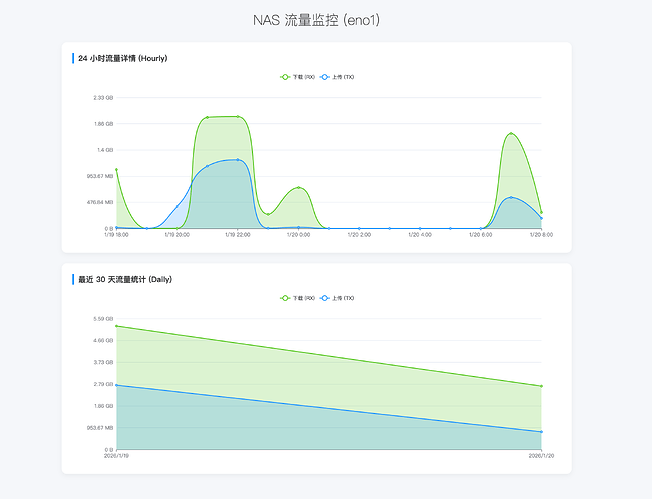This screenshot has height=499, width=652.
Task: Click the 5.59 GB y-axis label
Action: pyautogui.click(x=103, y=319)
